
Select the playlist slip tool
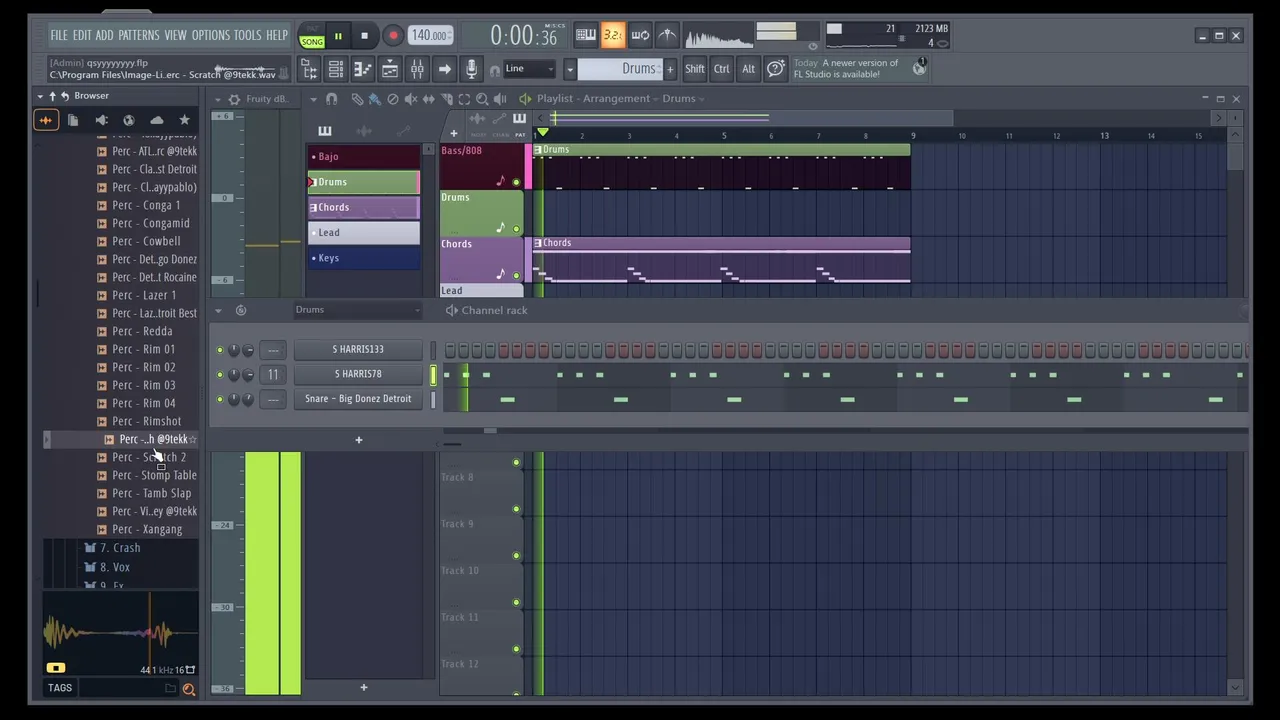[x=428, y=99]
